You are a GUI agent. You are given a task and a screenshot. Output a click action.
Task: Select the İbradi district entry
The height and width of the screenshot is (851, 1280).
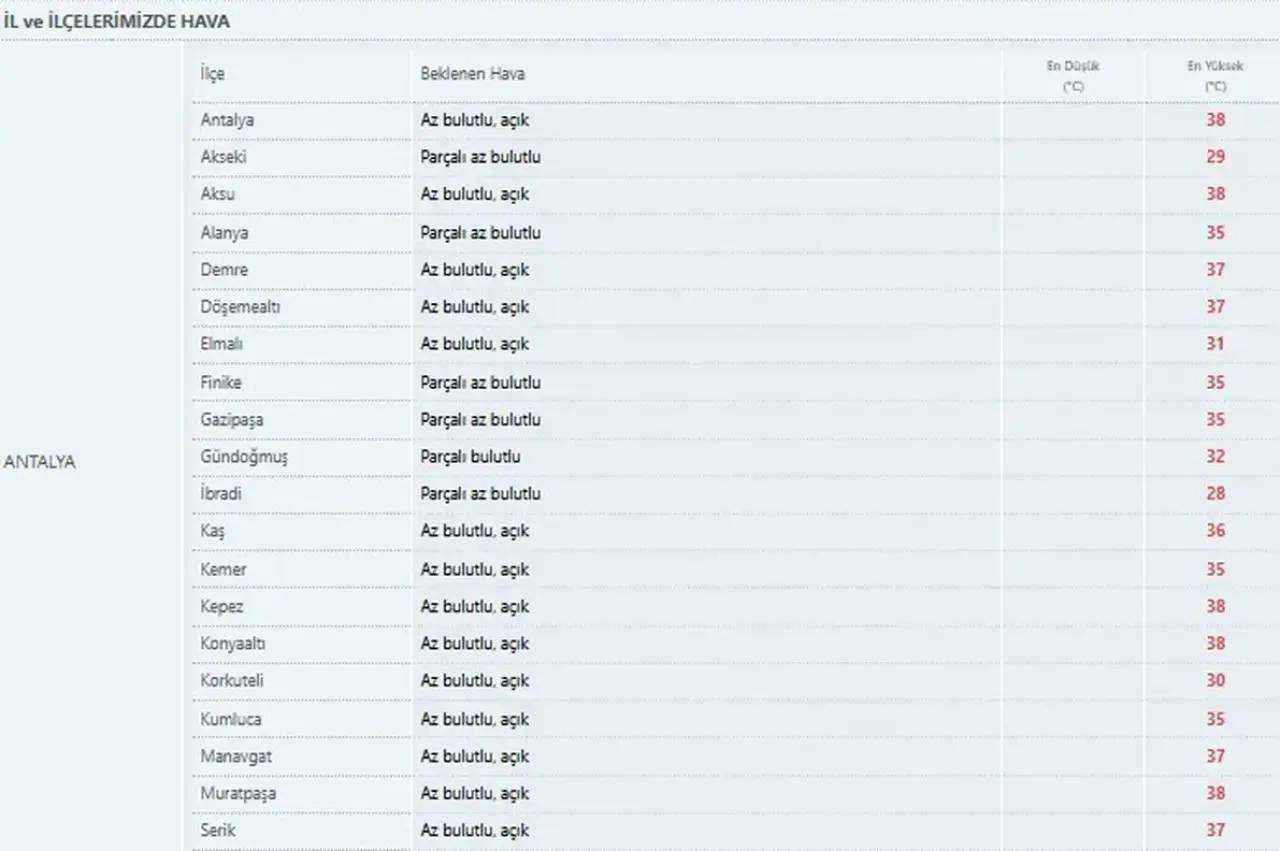click(220, 494)
